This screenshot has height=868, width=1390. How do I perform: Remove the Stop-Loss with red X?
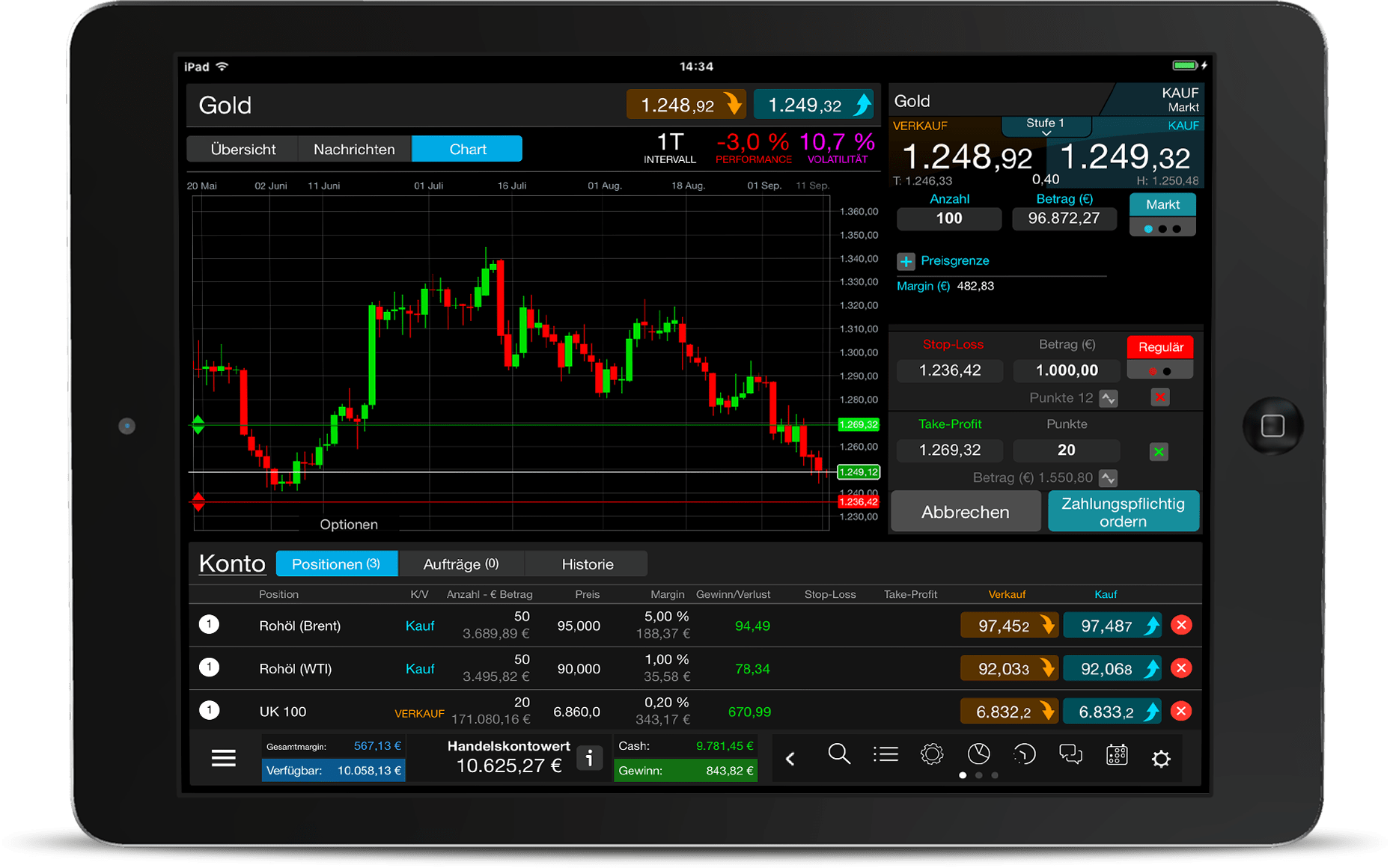(x=1160, y=397)
